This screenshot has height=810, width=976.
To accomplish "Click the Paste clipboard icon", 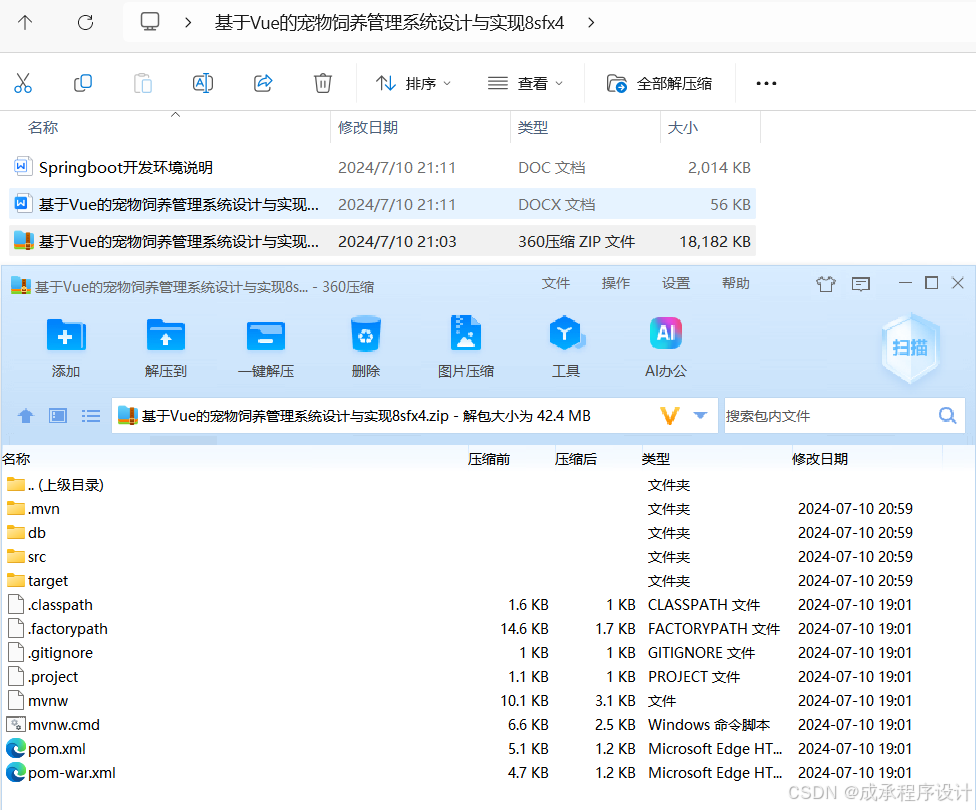I will pyautogui.click(x=143, y=83).
